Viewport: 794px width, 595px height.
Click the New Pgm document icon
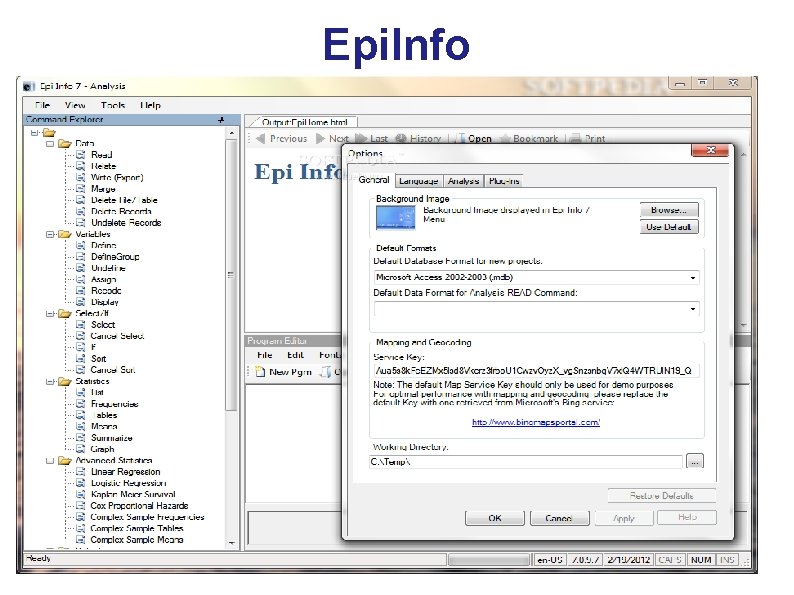point(260,372)
